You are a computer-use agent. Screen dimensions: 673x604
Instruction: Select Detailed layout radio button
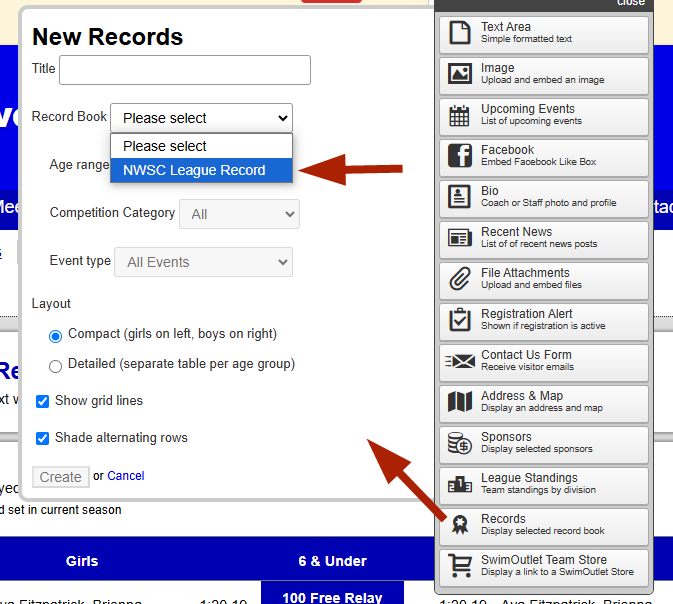pos(55,366)
